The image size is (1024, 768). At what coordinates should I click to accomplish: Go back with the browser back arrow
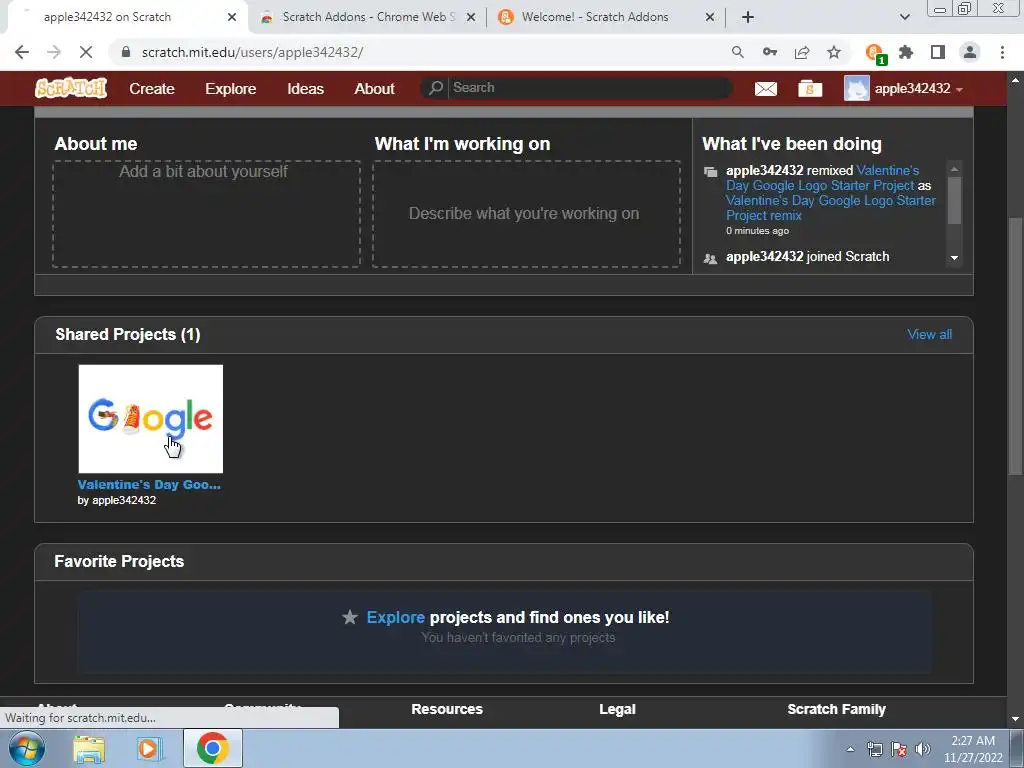22,52
